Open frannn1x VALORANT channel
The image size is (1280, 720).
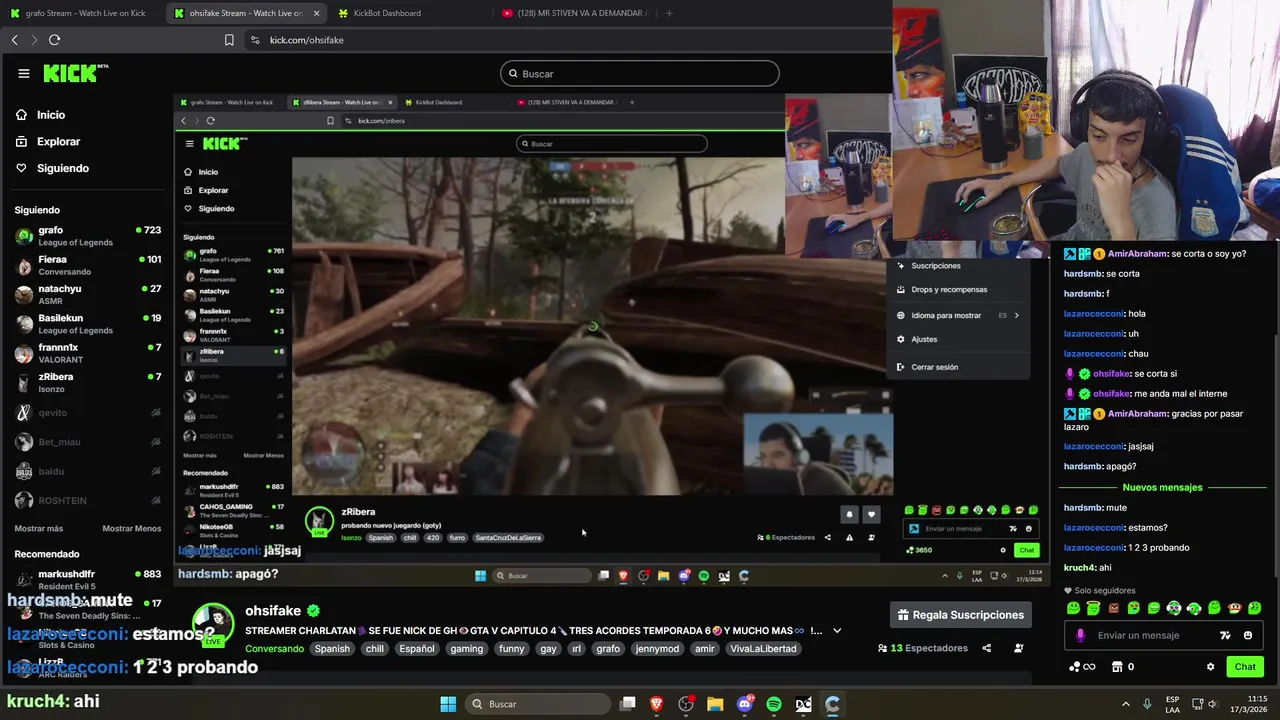pos(88,353)
